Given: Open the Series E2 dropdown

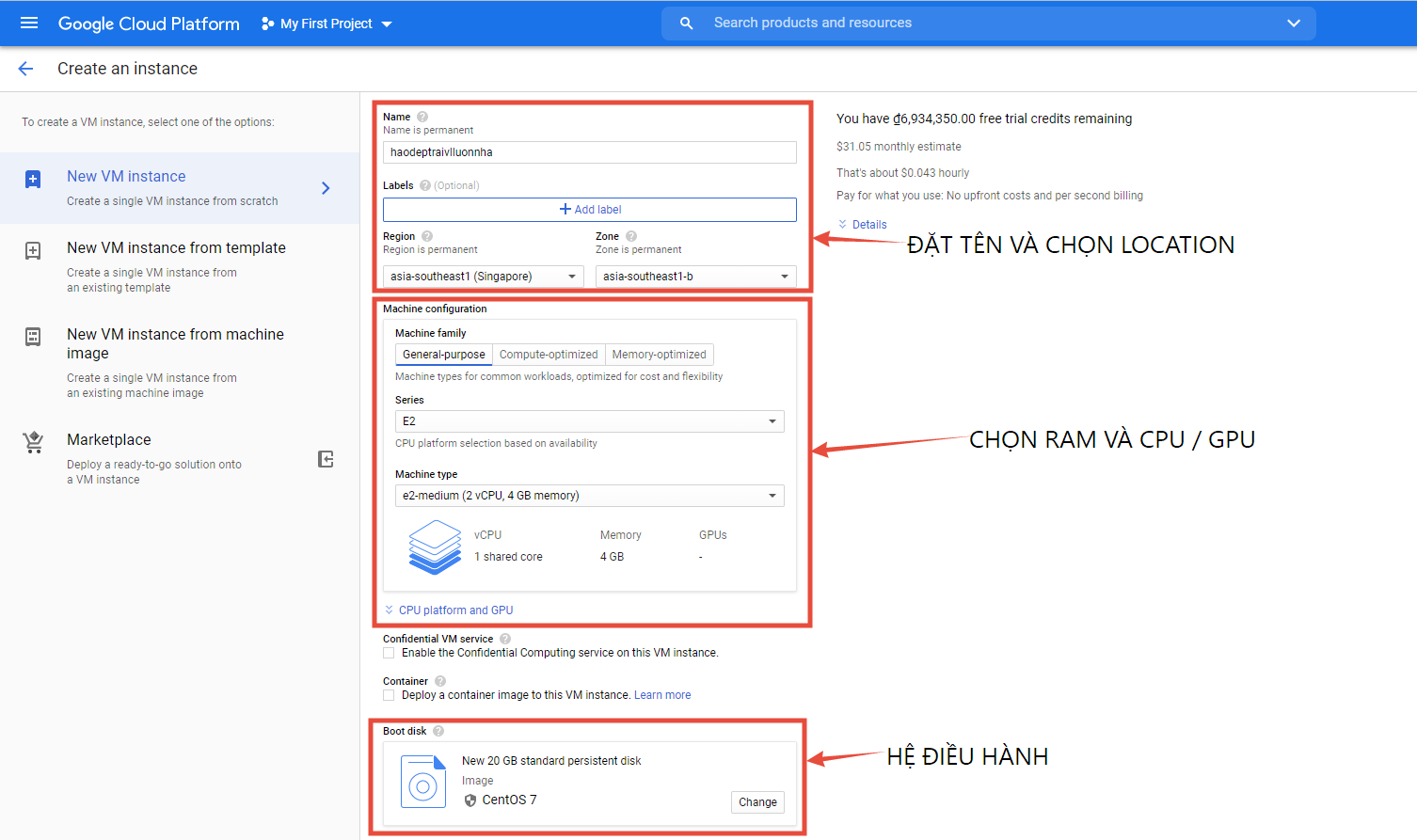Looking at the screenshot, I should 590,421.
